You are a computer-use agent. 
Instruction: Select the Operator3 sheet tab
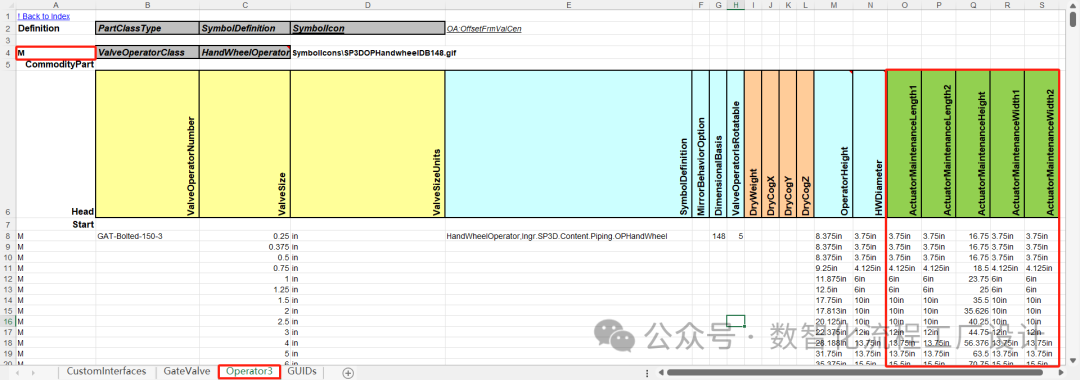tap(249, 372)
